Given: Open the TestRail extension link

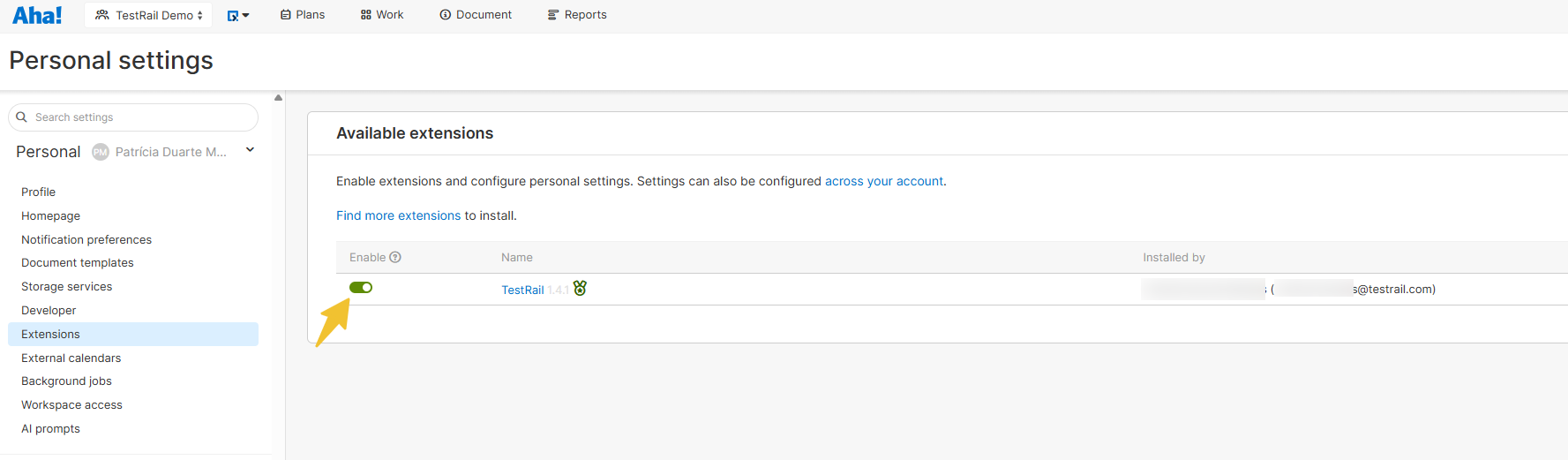Looking at the screenshot, I should [522, 290].
